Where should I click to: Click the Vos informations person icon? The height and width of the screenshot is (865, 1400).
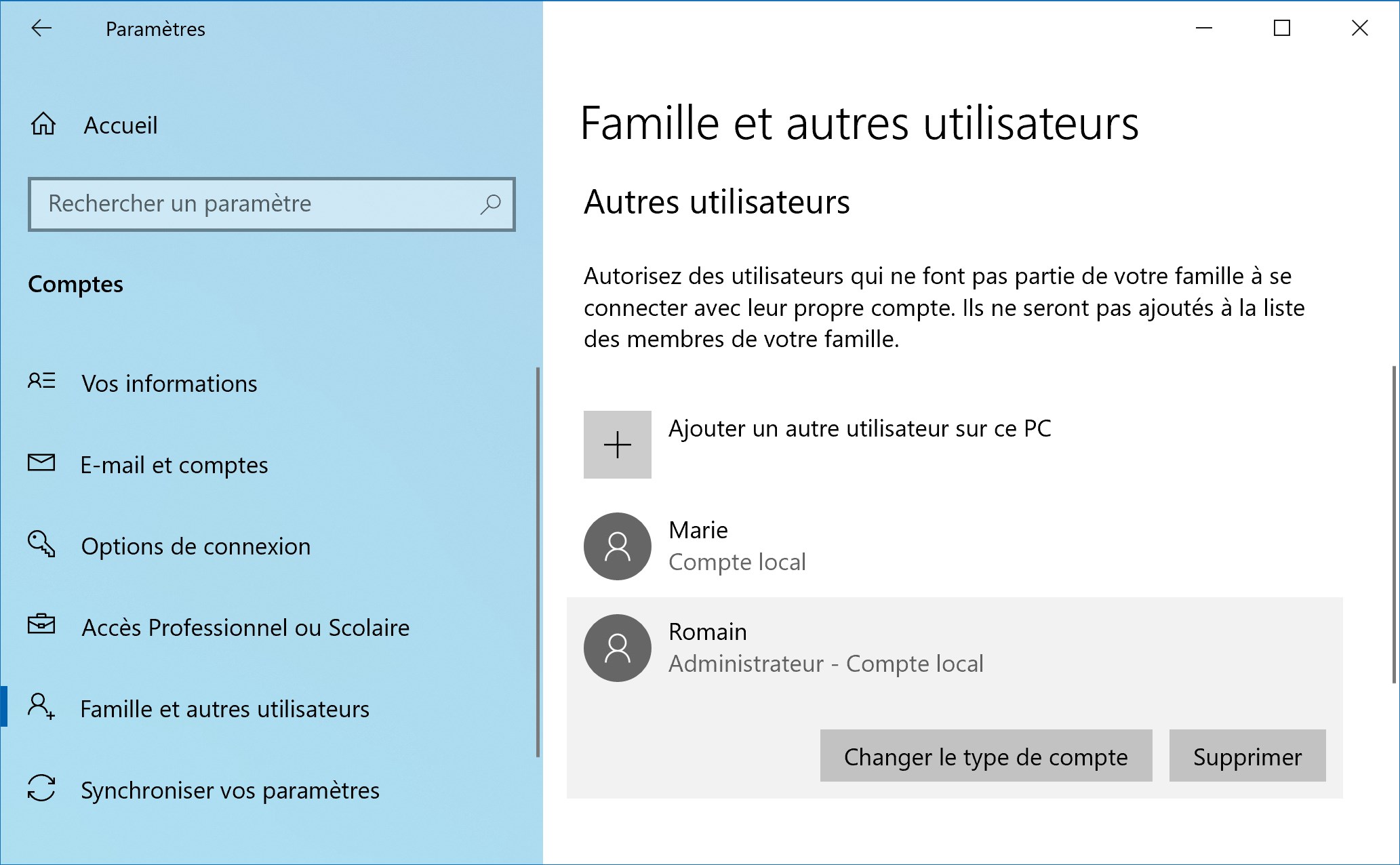pyautogui.click(x=41, y=380)
